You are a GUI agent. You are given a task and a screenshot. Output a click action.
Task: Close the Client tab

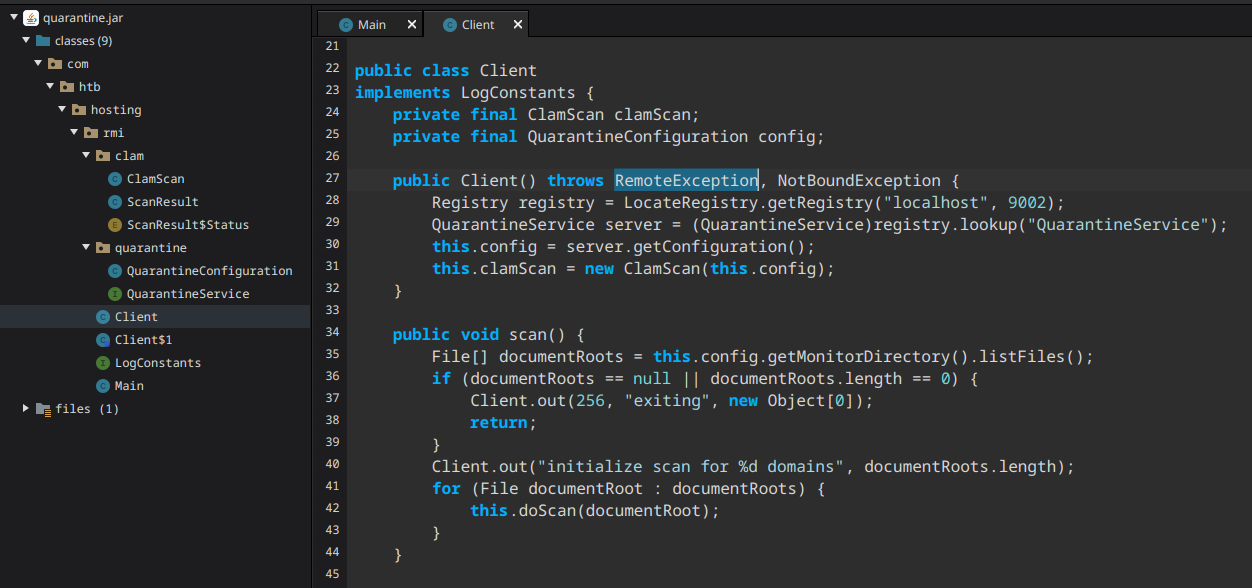coord(516,25)
